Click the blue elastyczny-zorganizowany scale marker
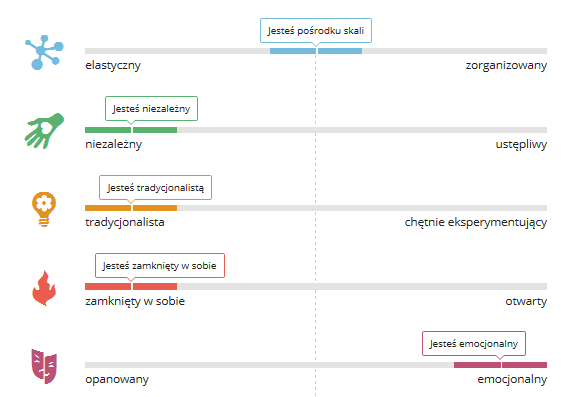The height and width of the screenshot is (397, 561). pos(316,51)
